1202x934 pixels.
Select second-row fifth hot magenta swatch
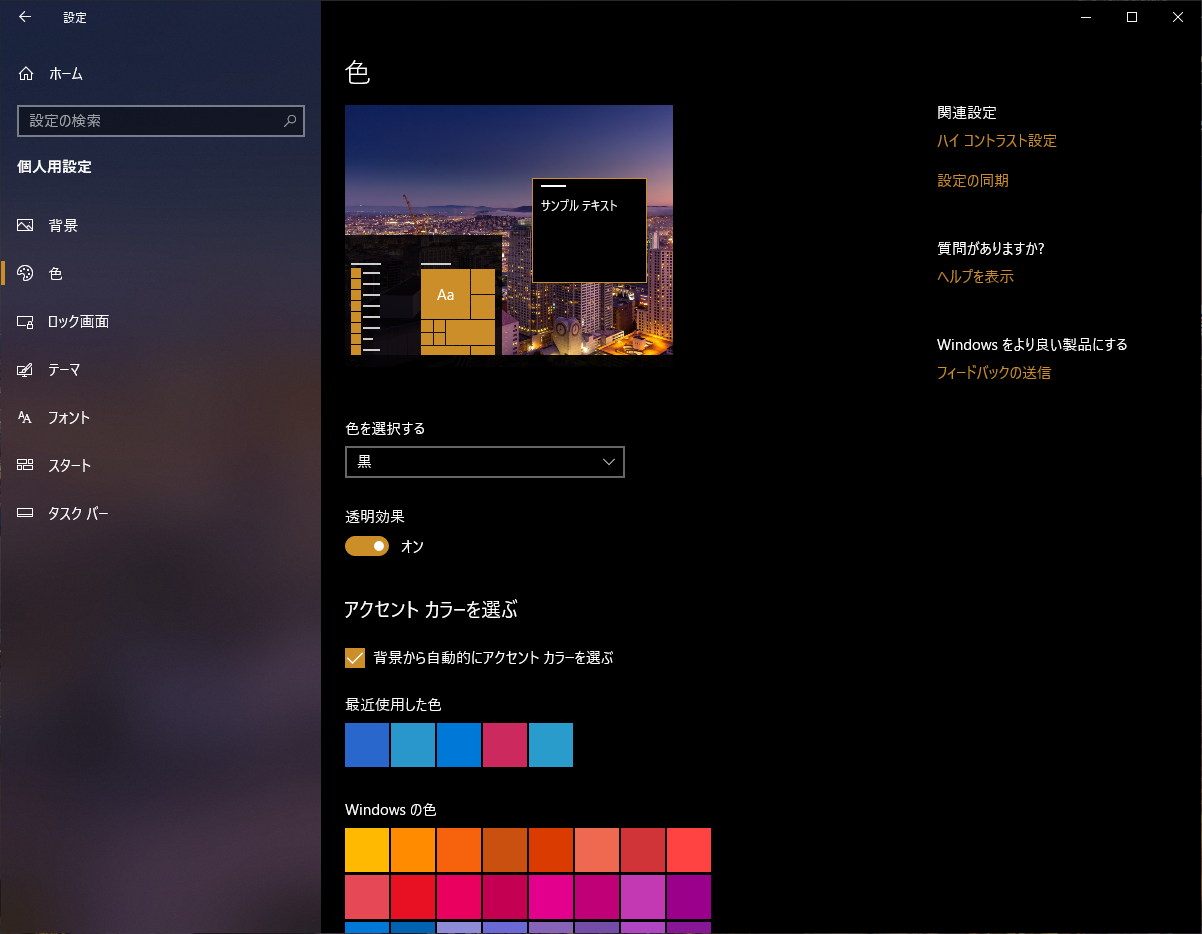(551, 897)
